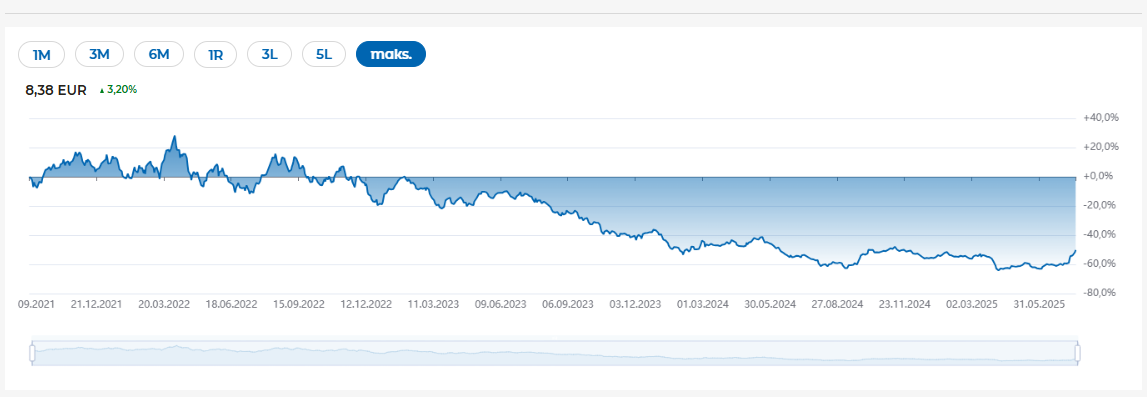Click the +40,0% axis label
The image size is (1147, 397).
pyautogui.click(x=1102, y=118)
